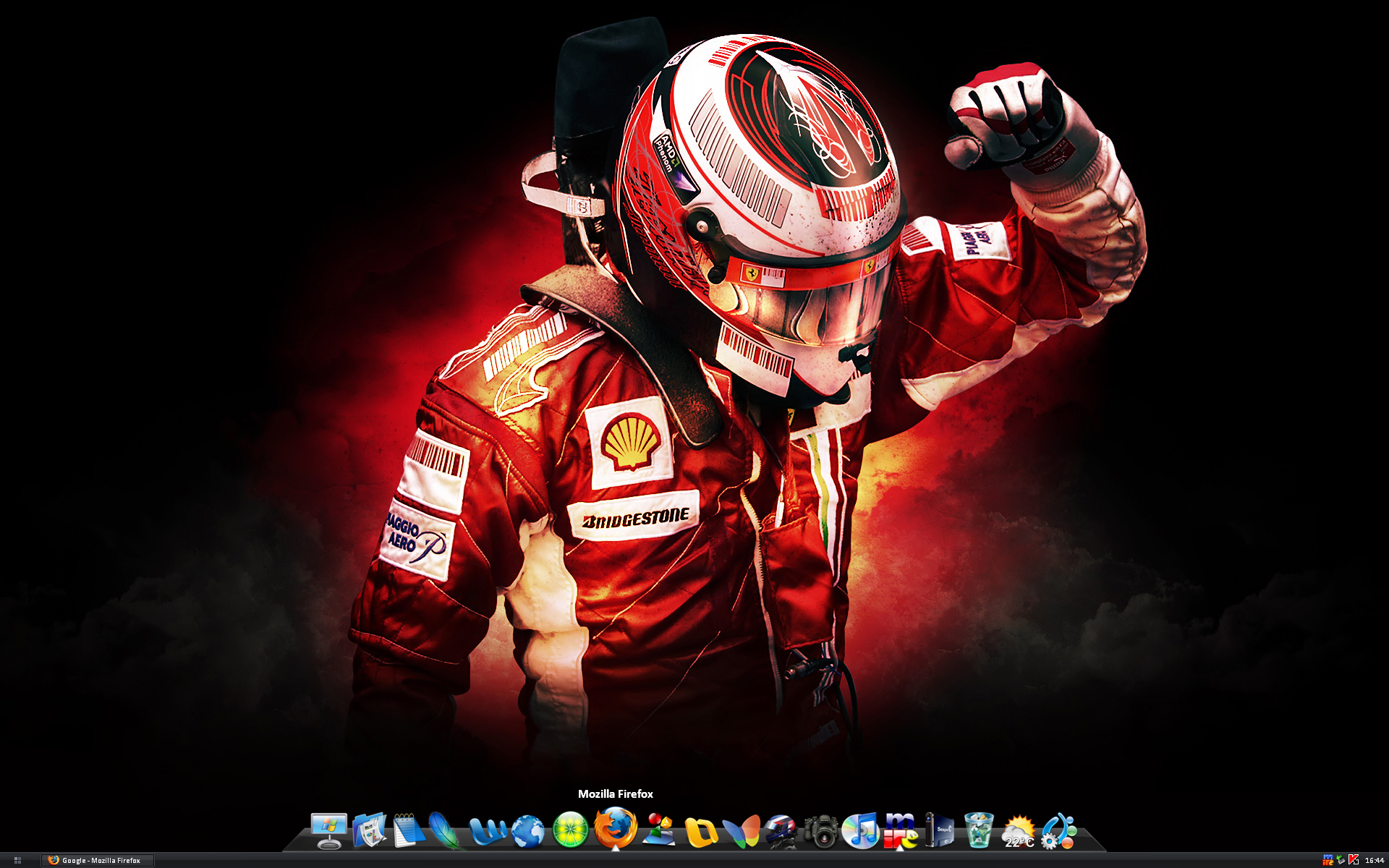The width and height of the screenshot is (1389, 868).
Task: Launch the blue notepad dock icon
Action: (x=409, y=830)
